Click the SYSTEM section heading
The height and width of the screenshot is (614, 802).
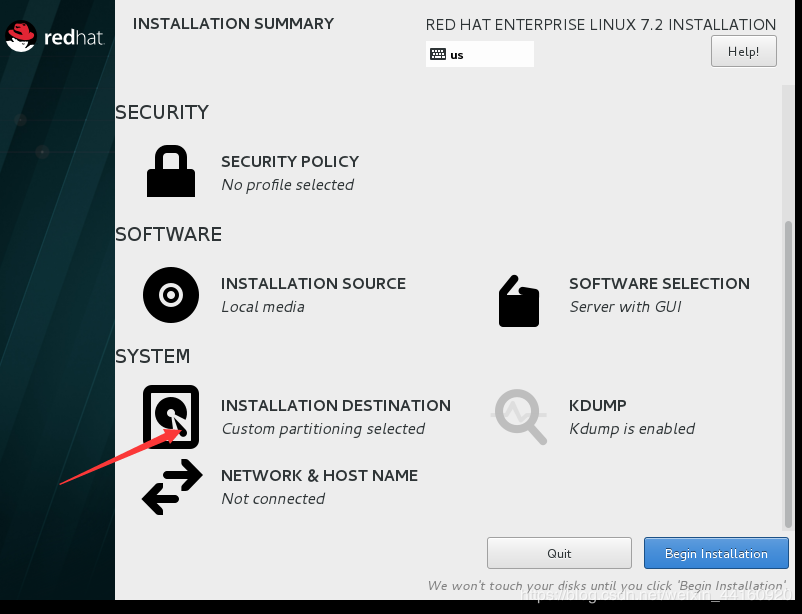pos(152,356)
